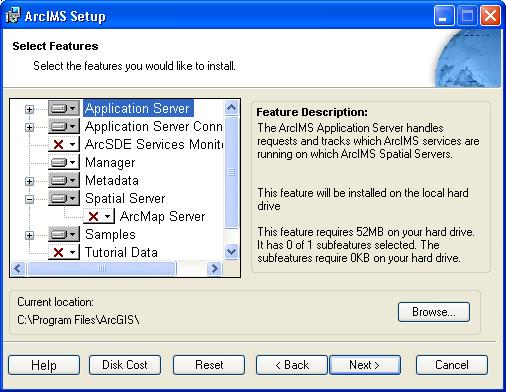This screenshot has width=506, height=392.
Task: Click the Browse... button
Action: click(434, 312)
